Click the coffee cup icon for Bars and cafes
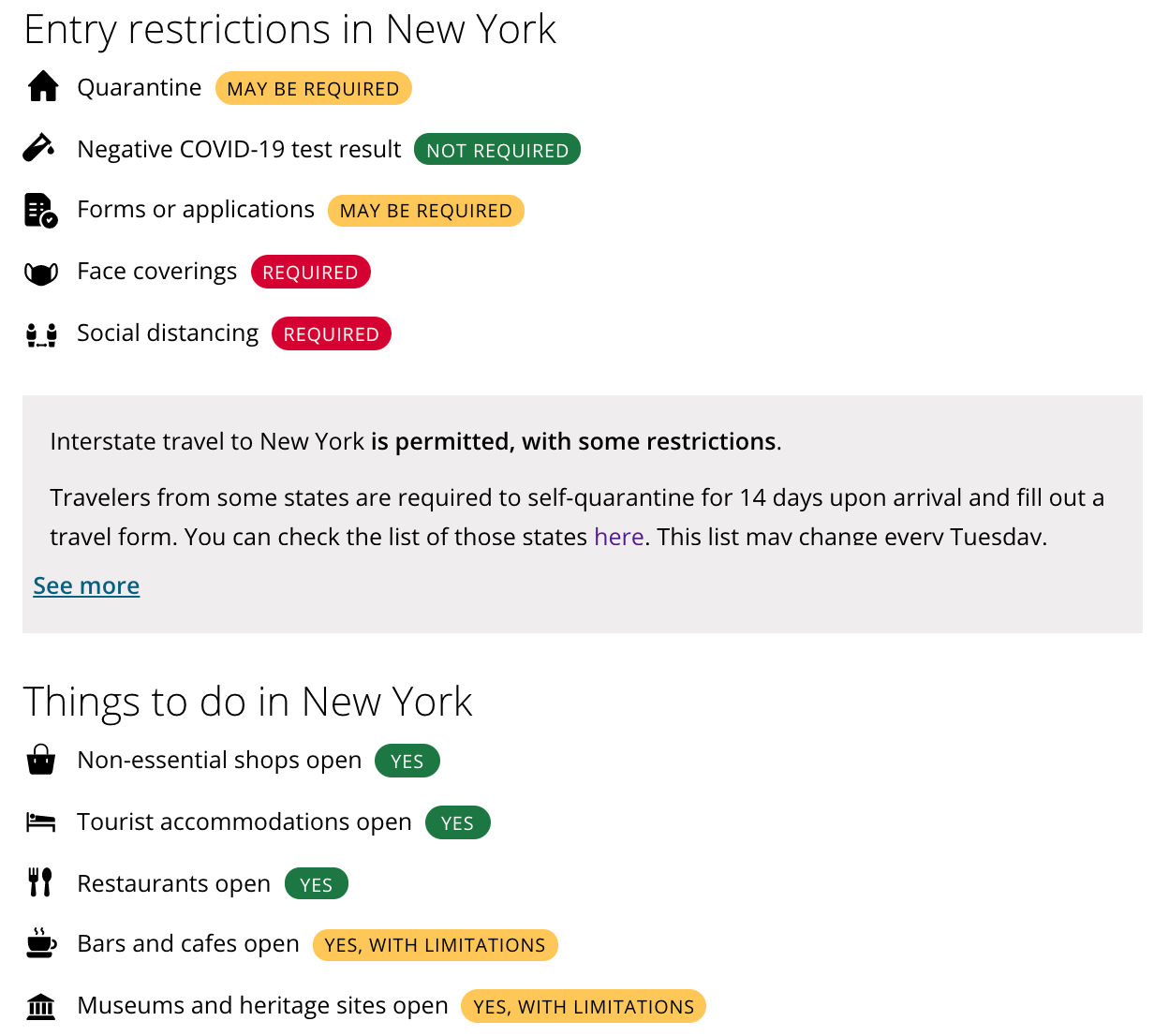The height and width of the screenshot is (1036, 1169). tap(41, 943)
